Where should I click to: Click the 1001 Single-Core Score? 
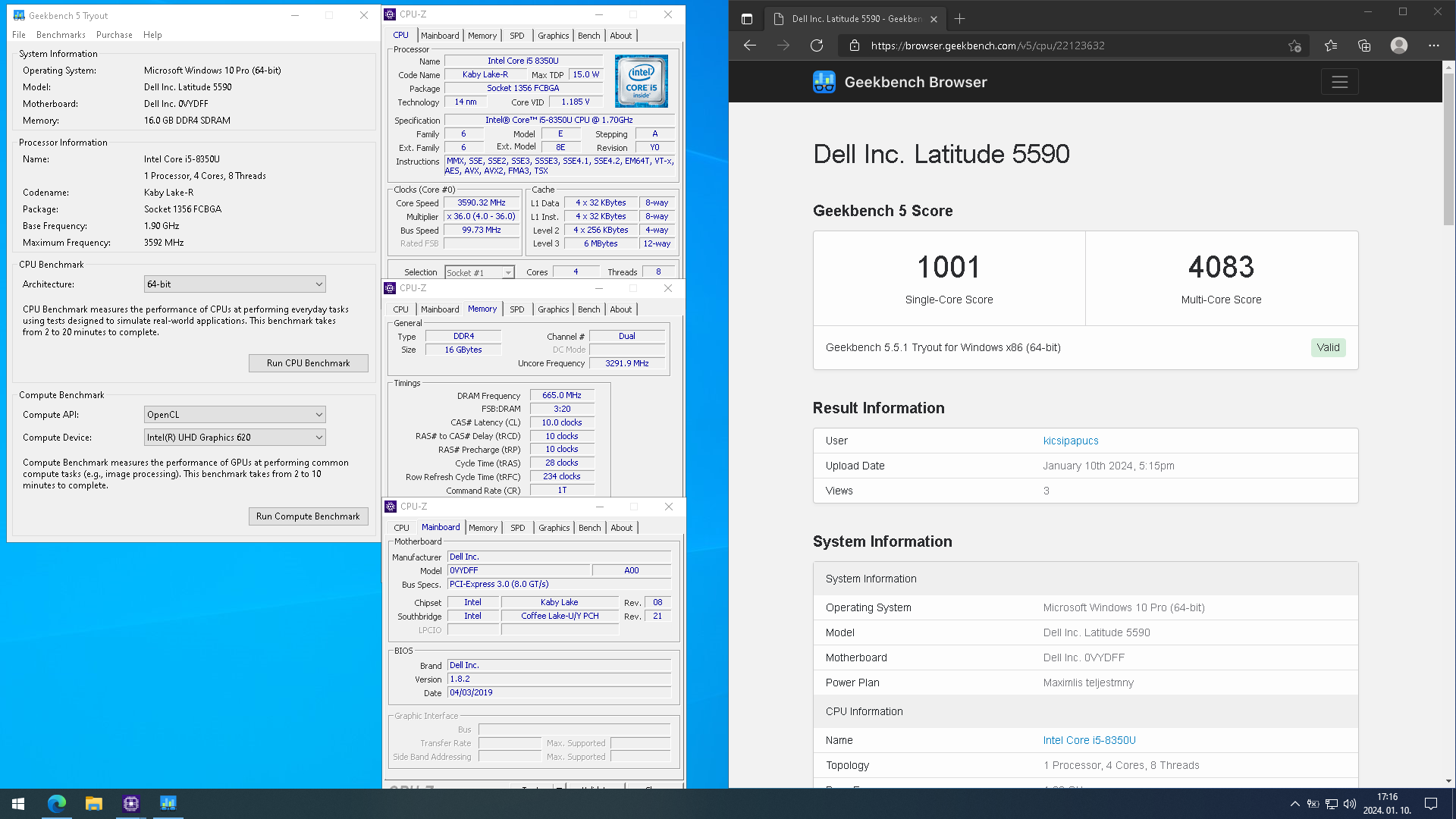949,268
